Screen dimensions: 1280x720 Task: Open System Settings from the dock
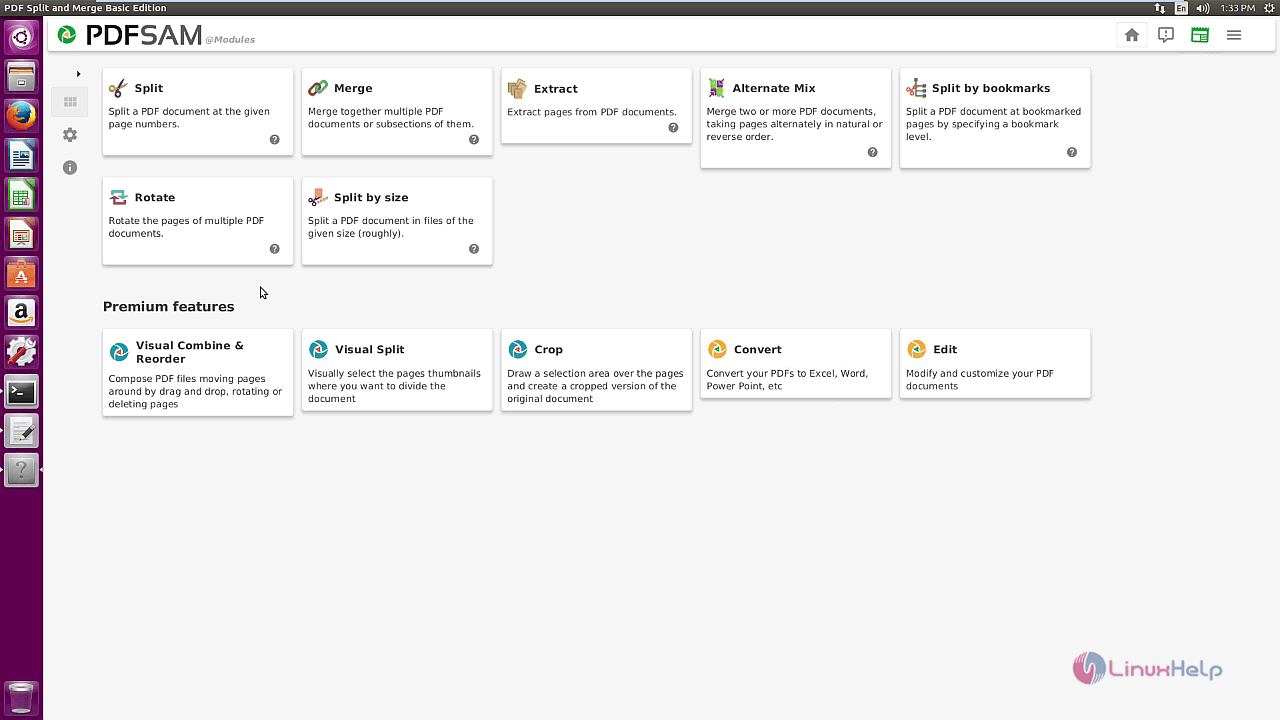[x=21, y=352]
